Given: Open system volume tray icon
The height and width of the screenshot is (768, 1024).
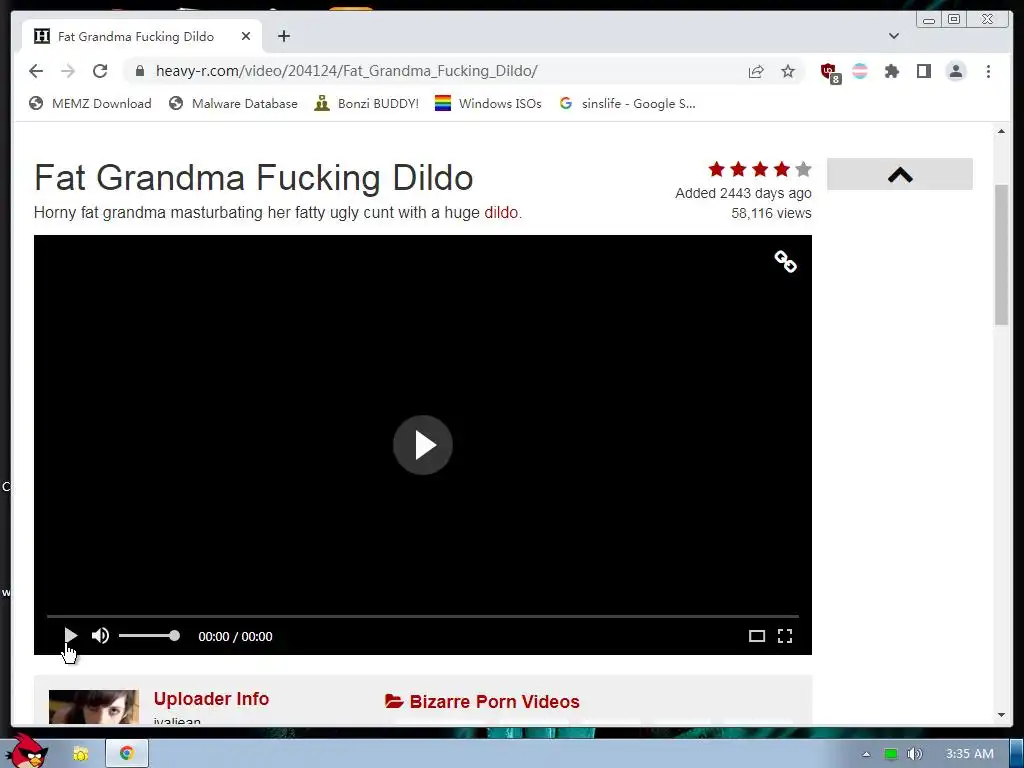Looking at the screenshot, I should coord(914,754).
